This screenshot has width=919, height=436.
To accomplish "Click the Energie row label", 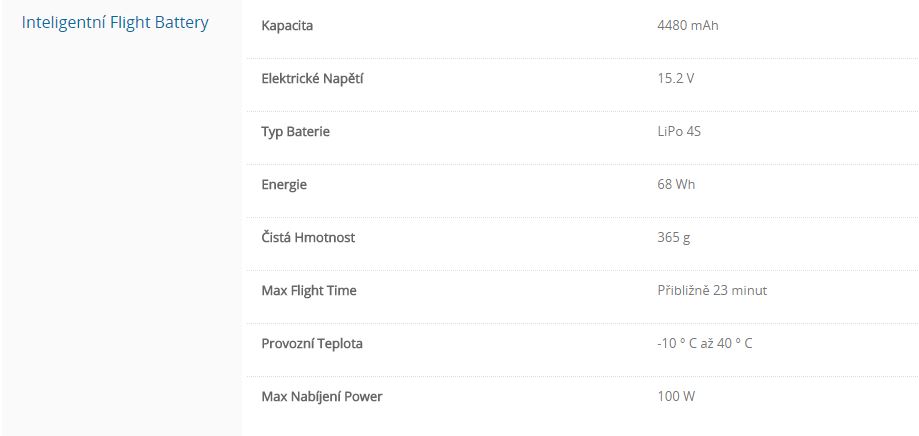I will coord(284,184).
